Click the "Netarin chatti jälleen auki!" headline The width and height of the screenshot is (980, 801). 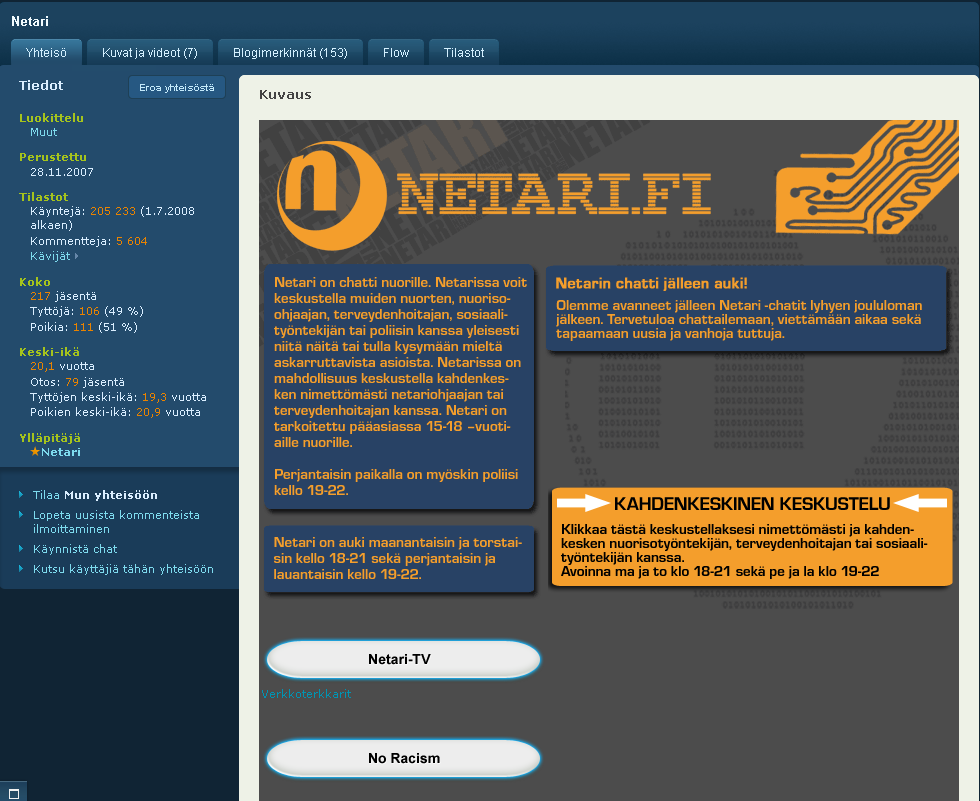[x=651, y=284]
